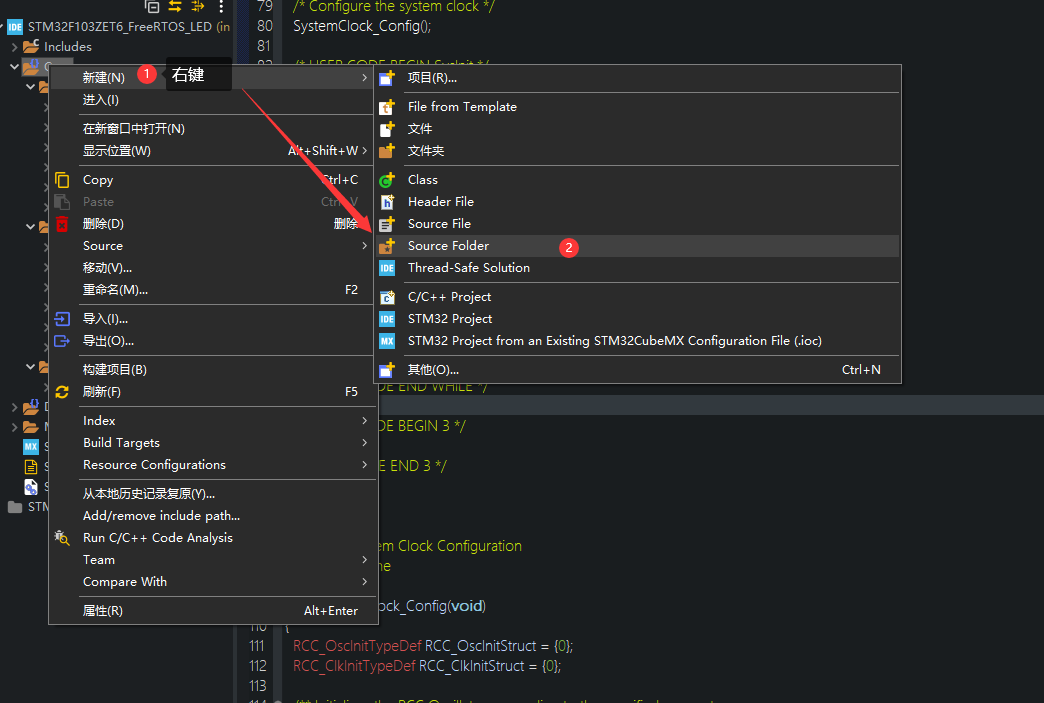Open the Source submenu arrow
Image resolution: width=1044 pixels, height=703 pixels.
(364, 246)
